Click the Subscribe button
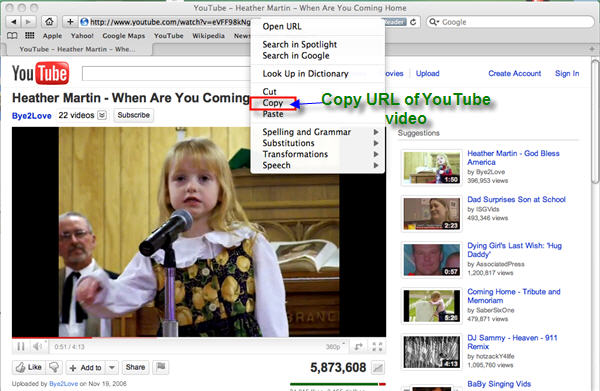The image size is (600, 391). 134,115
